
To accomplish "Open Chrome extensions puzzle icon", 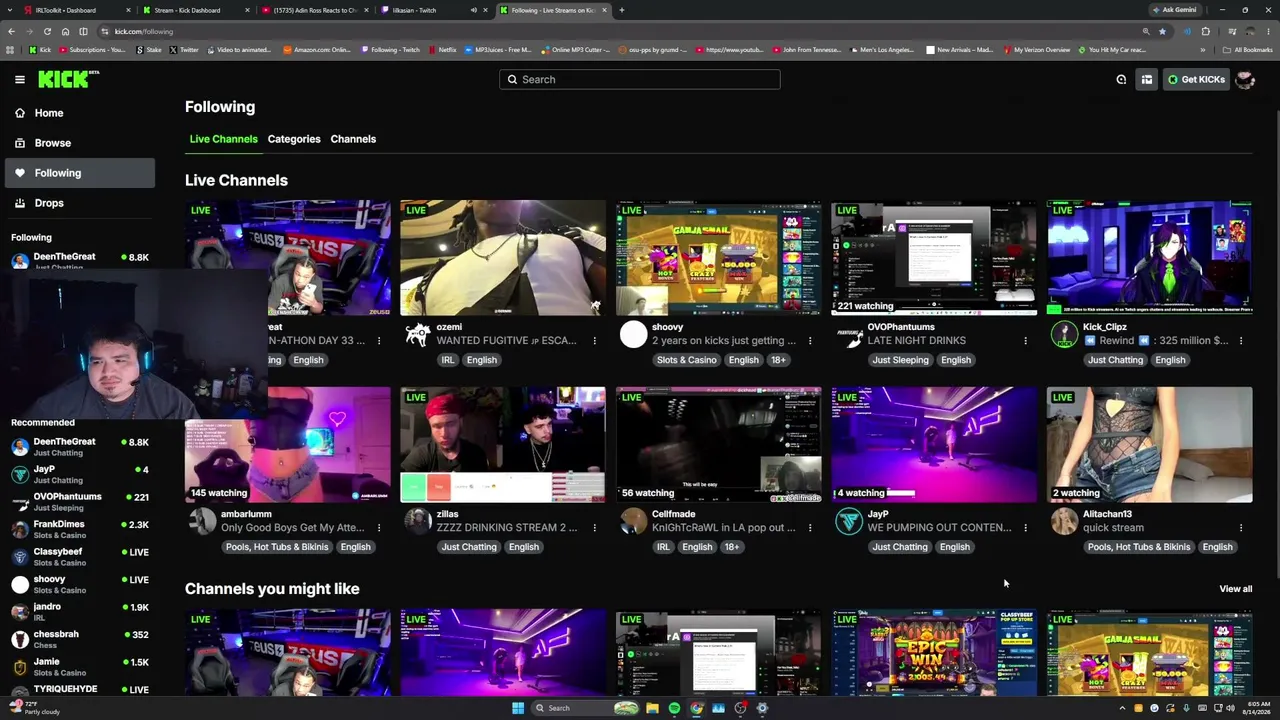I will click(x=1205, y=31).
